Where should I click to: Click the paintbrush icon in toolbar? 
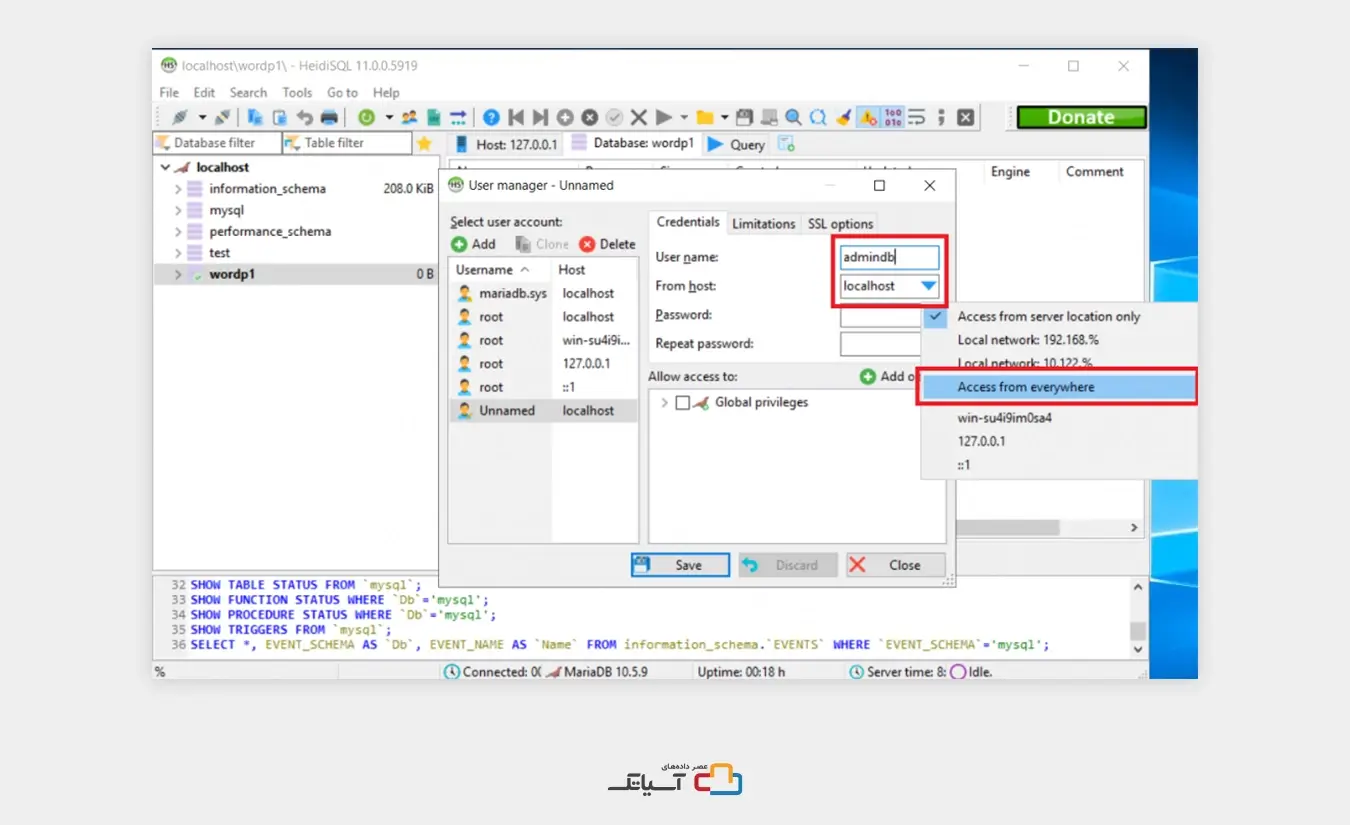[x=843, y=117]
